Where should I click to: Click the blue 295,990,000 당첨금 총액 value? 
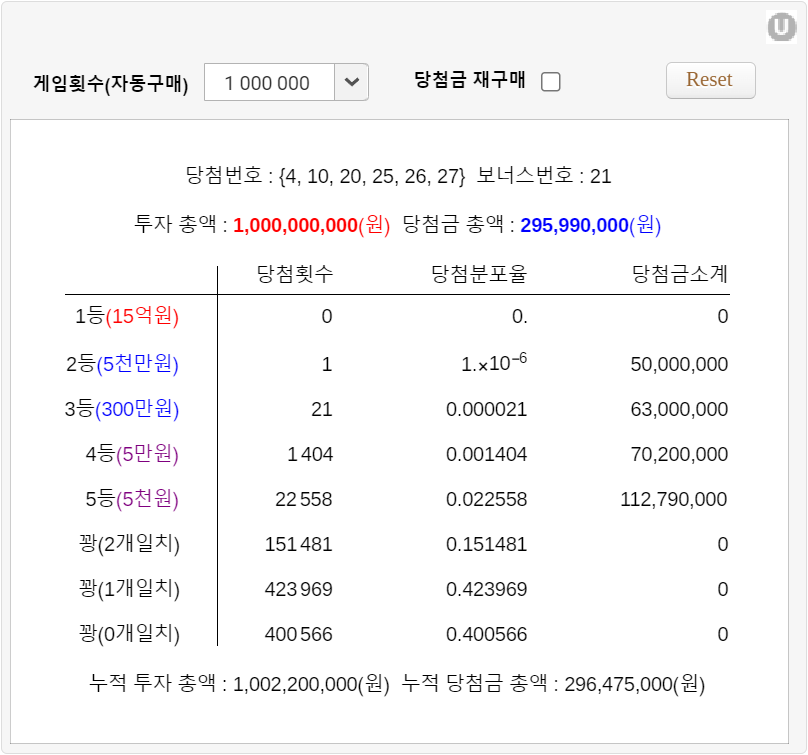coord(573,225)
